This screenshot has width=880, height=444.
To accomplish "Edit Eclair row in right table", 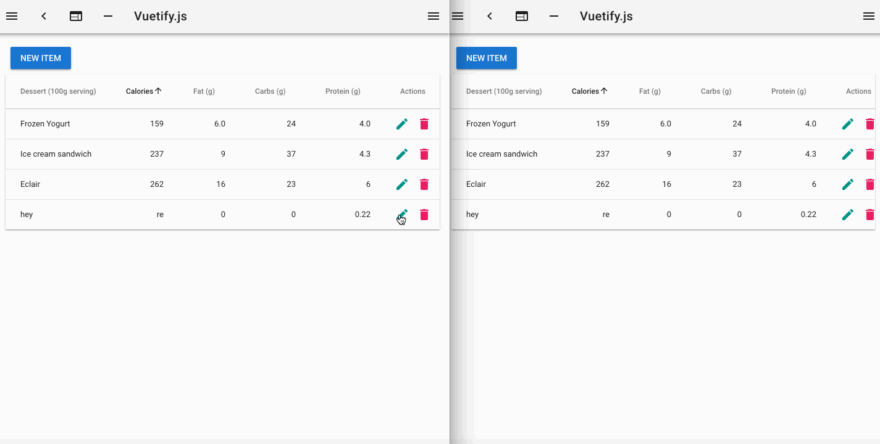I will pos(848,185).
